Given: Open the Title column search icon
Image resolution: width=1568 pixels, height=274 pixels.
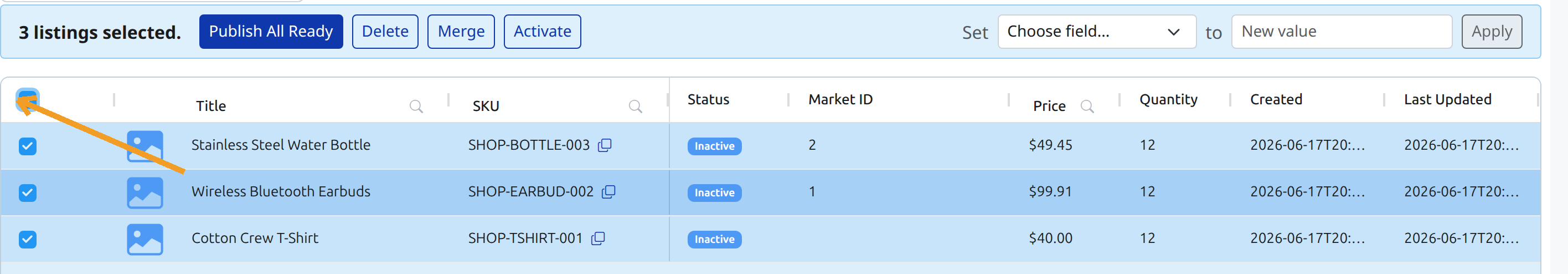Looking at the screenshot, I should click(x=416, y=106).
